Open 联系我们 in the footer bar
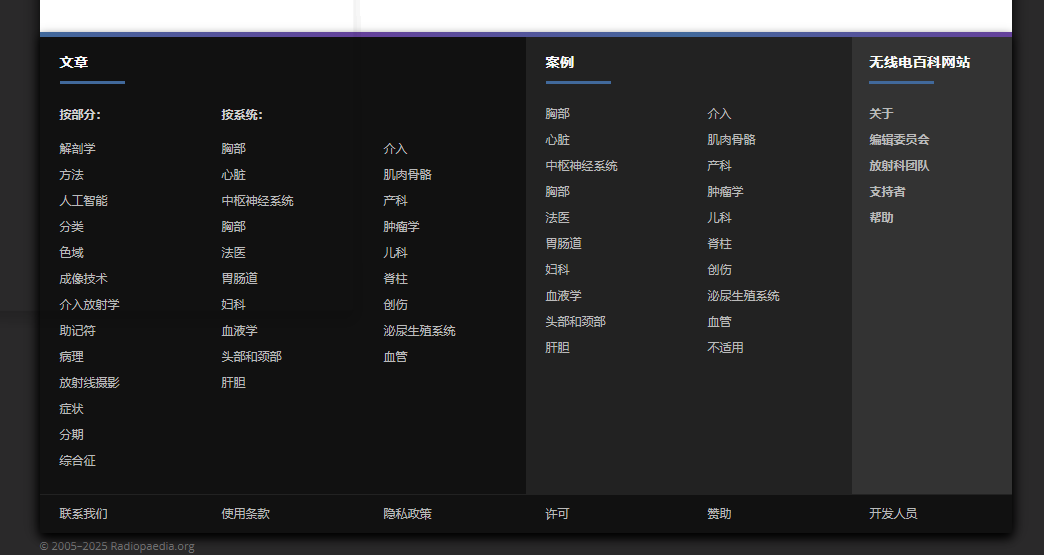This screenshot has height=555, width=1044. click(x=83, y=513)
